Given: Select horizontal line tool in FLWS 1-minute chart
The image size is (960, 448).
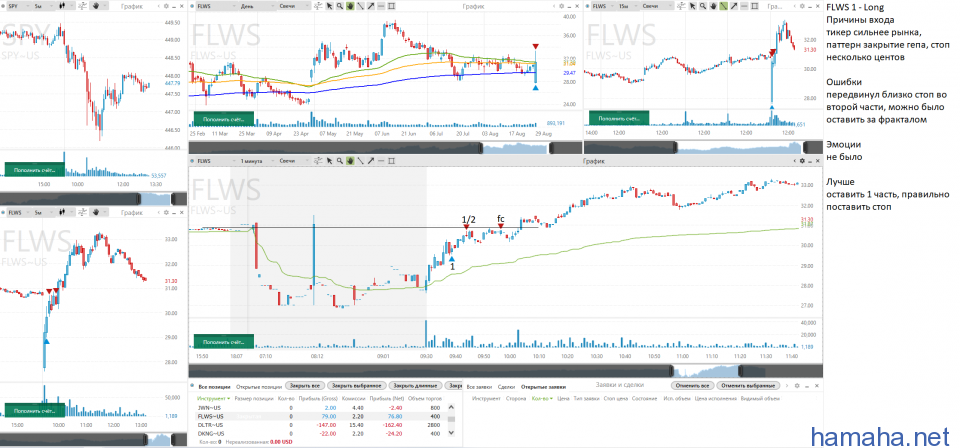Looking at the screenshot, I should pyautogui.click(x=381, y=161).
